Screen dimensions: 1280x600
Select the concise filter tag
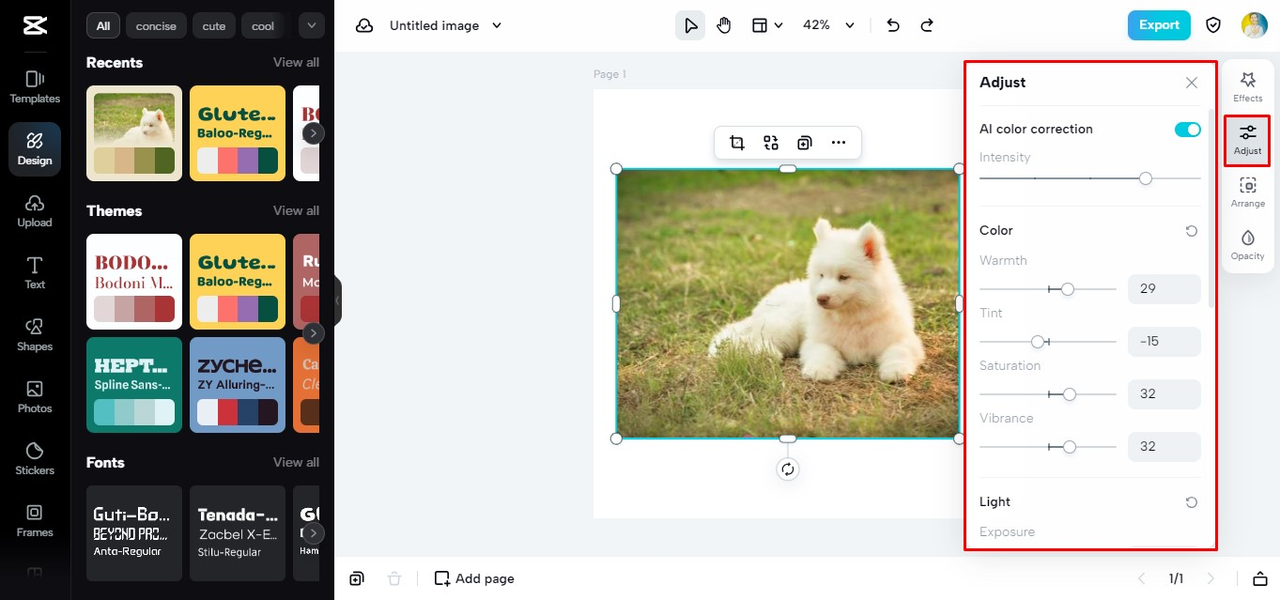(x=156, y=26)
